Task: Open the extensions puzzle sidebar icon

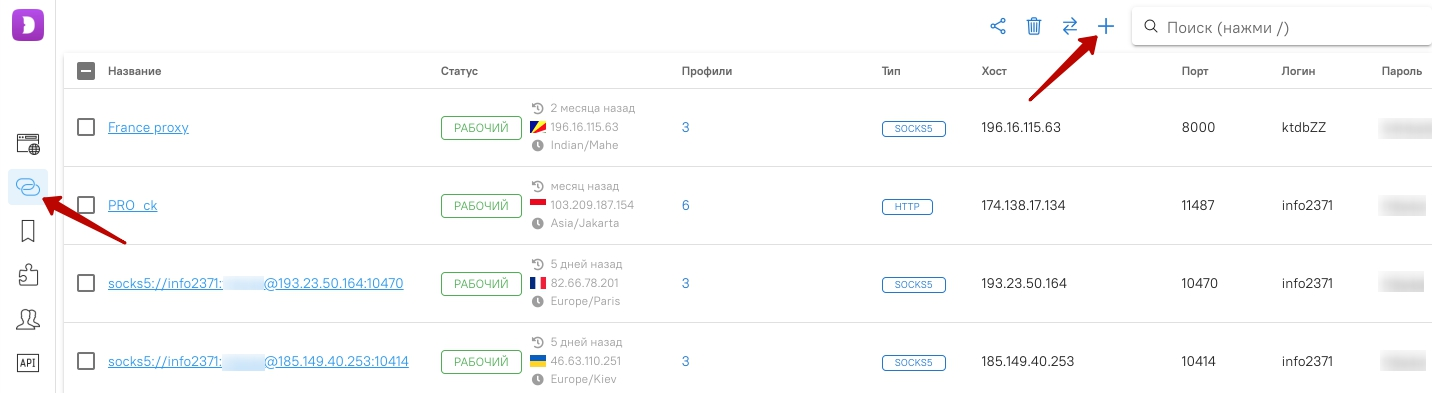Action: point(28,275)
